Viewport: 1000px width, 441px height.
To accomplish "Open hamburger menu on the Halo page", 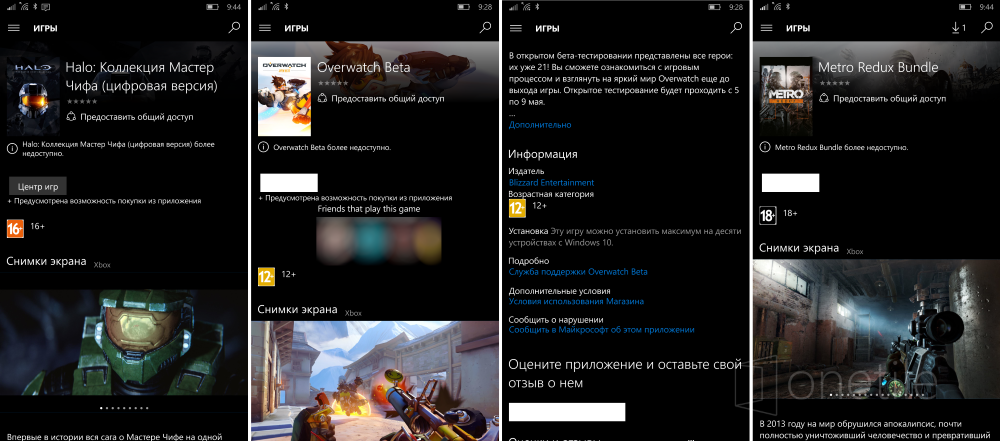I will tap(14, 28).
